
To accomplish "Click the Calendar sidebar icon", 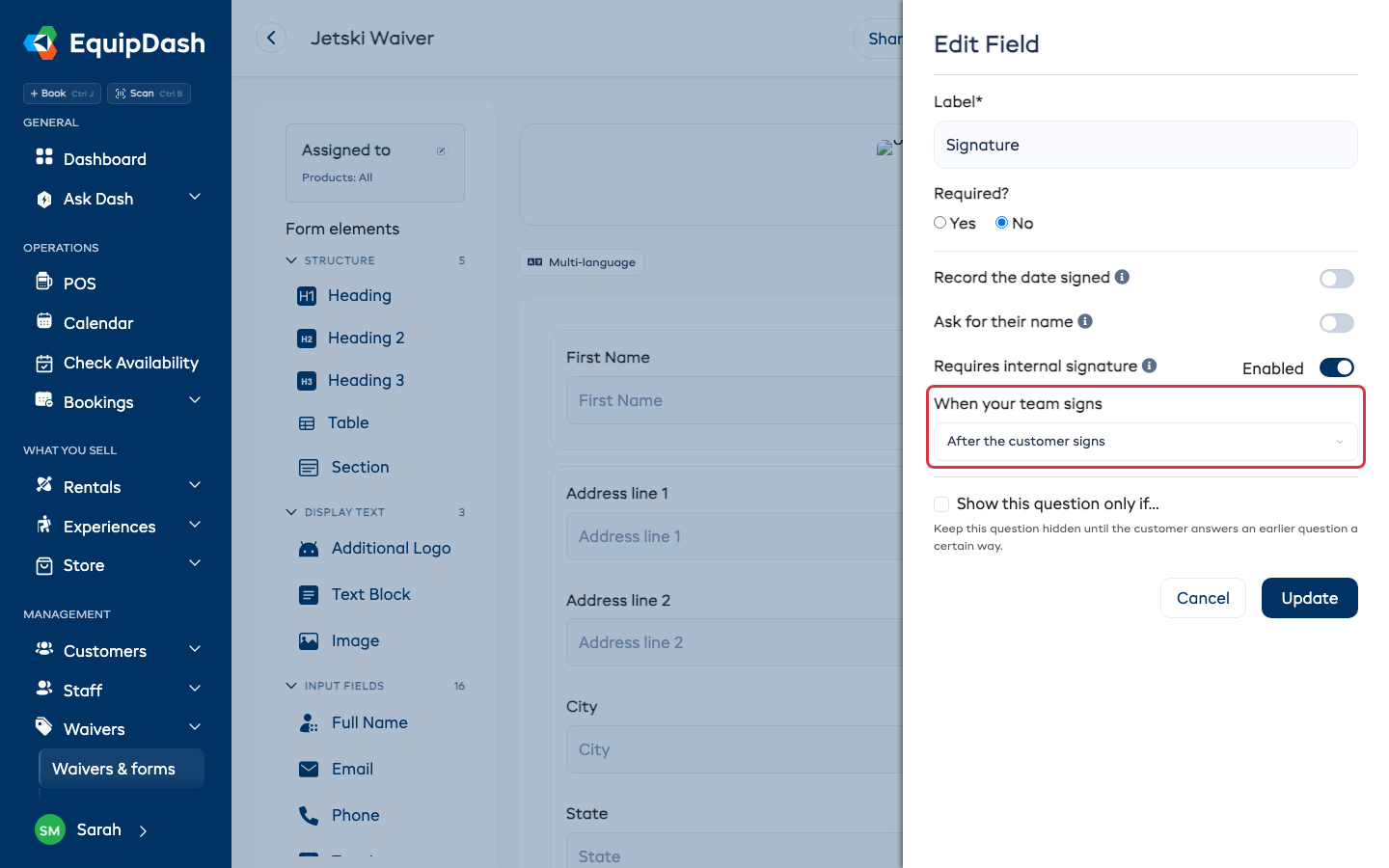I will pyautogui.click(x=44, y=321).
